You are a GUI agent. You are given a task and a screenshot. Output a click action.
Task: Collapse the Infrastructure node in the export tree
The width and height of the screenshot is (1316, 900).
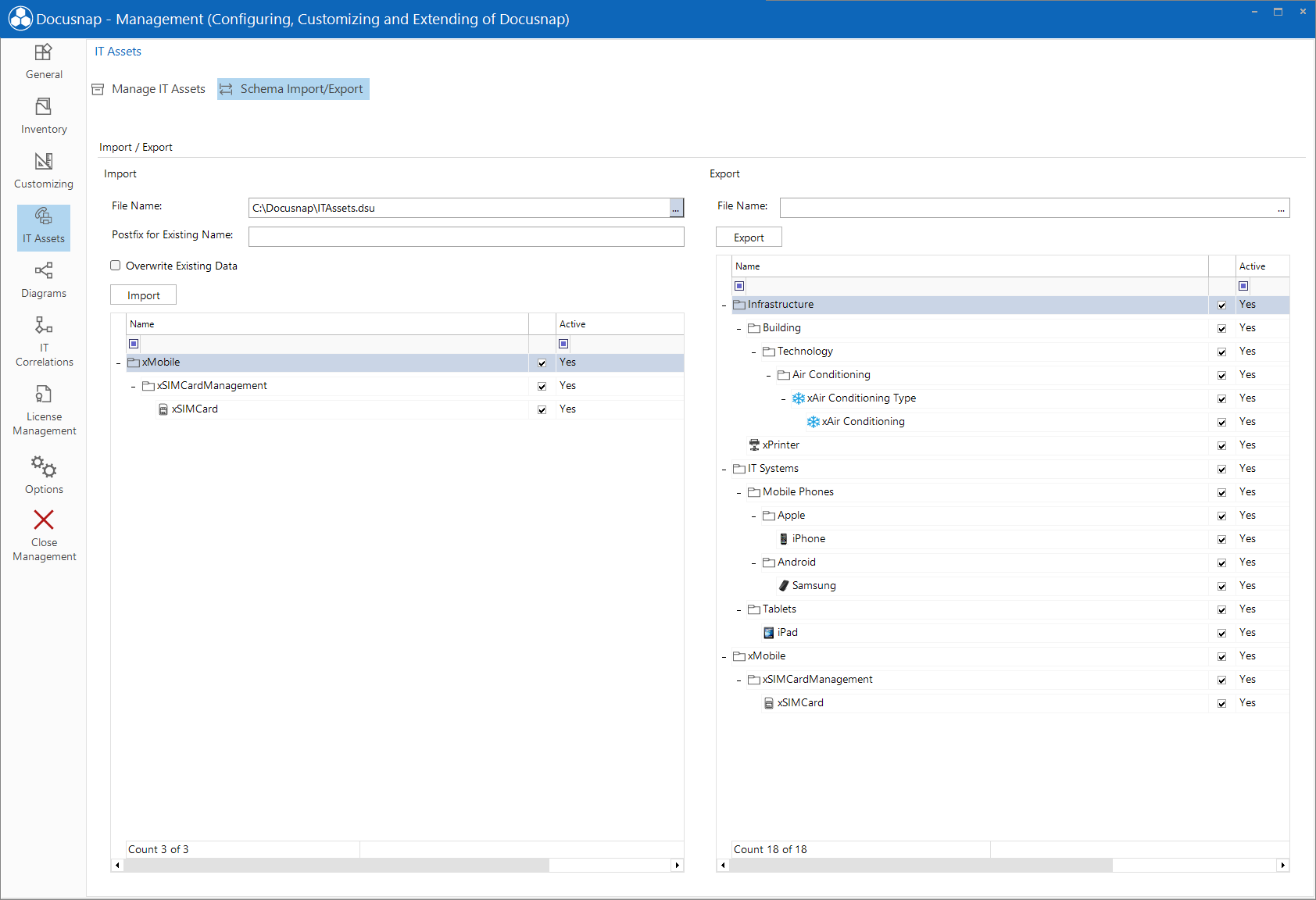pos(724,305)
